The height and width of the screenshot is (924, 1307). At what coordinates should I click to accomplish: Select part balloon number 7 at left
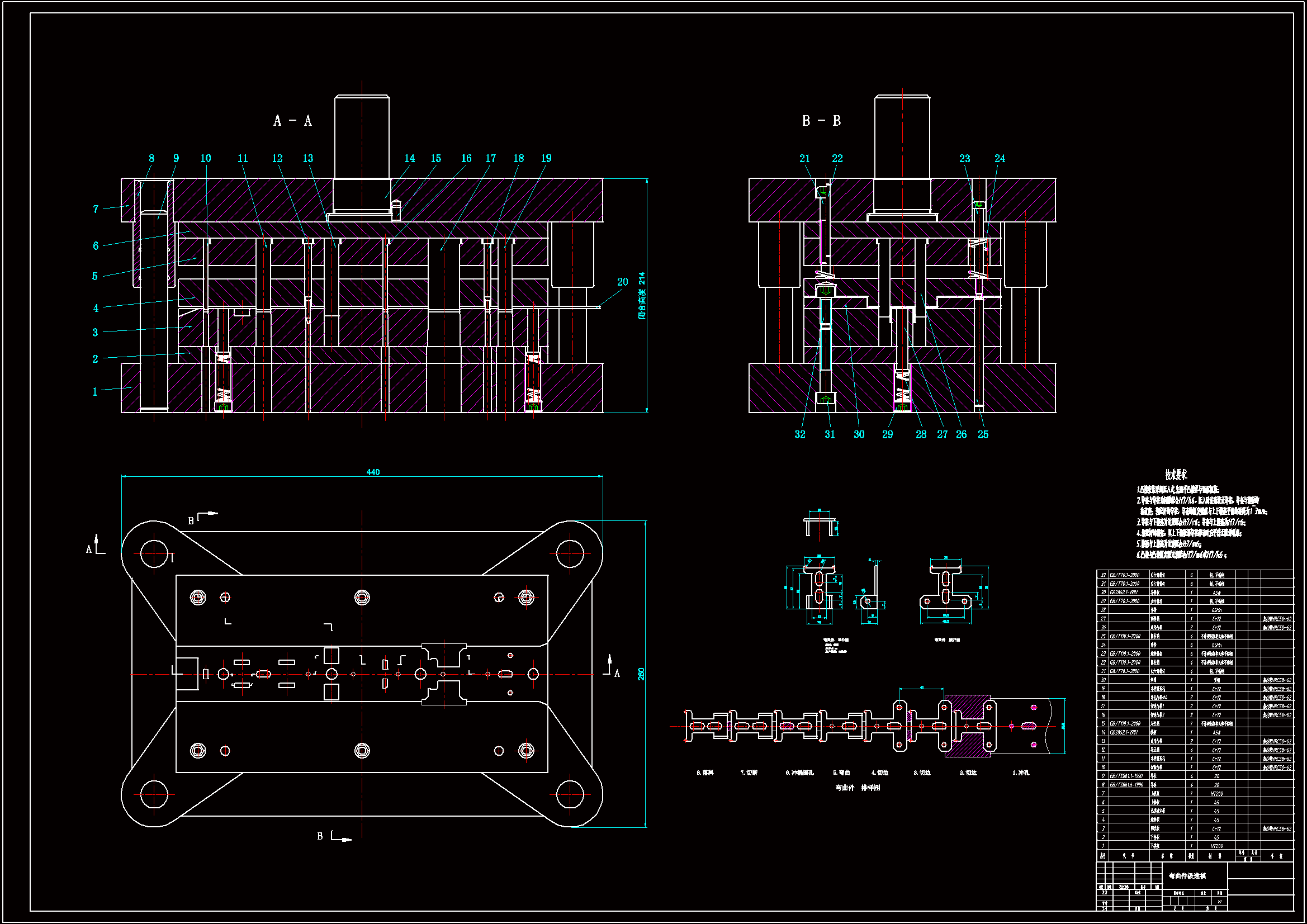click(x=96, y=210)
